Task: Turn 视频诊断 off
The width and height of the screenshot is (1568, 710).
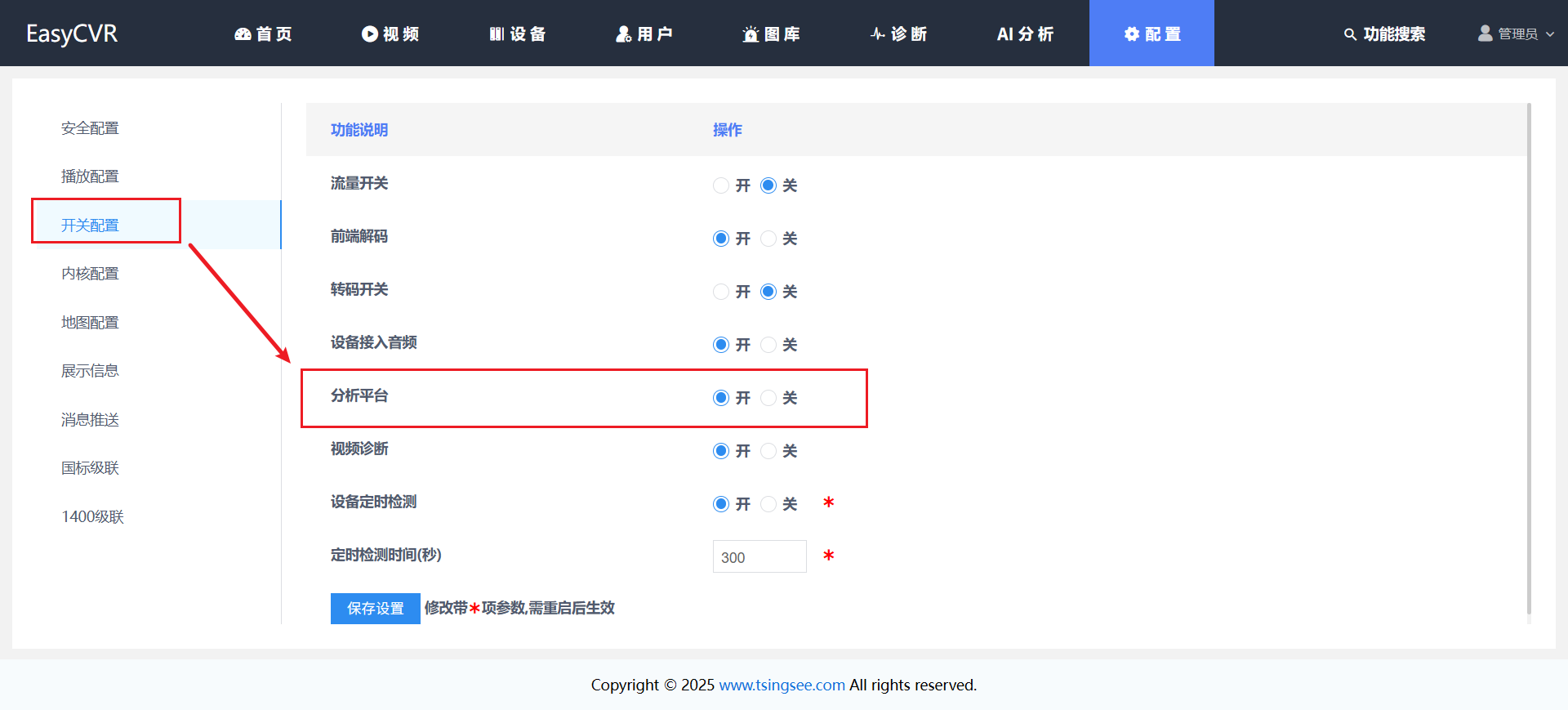Action: (x=768, y=451)
